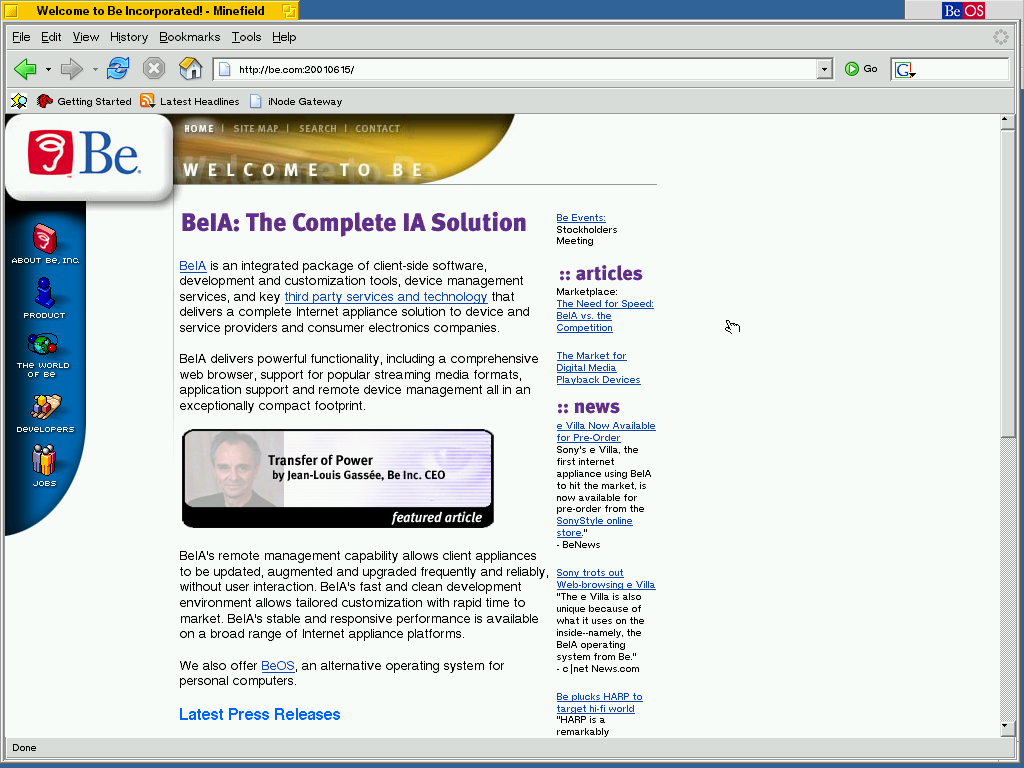This screenshot has height=768, width=1024.
Task: Click the Stop loading icon
Action: pyautogui.click(x=153, y=69)
